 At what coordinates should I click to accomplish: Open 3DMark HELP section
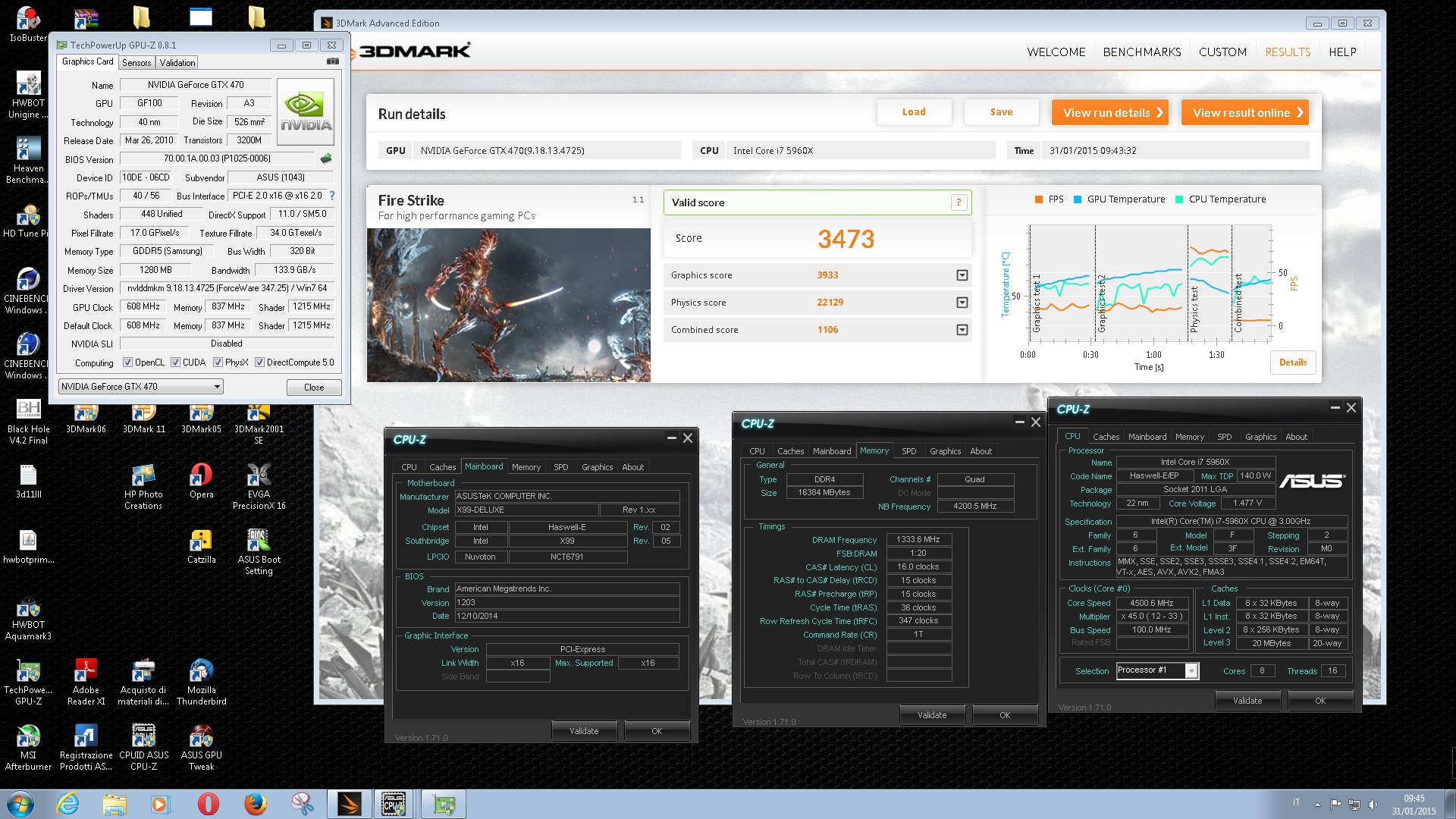point(1342,52)
